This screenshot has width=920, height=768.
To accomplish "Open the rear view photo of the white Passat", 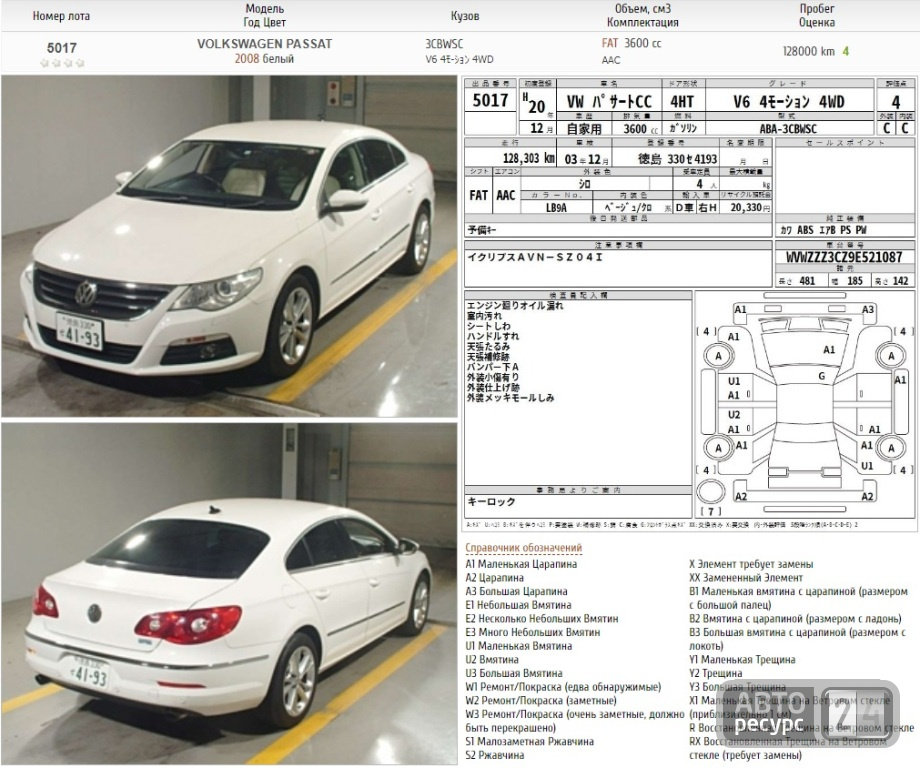I will (x=229, y=594).
